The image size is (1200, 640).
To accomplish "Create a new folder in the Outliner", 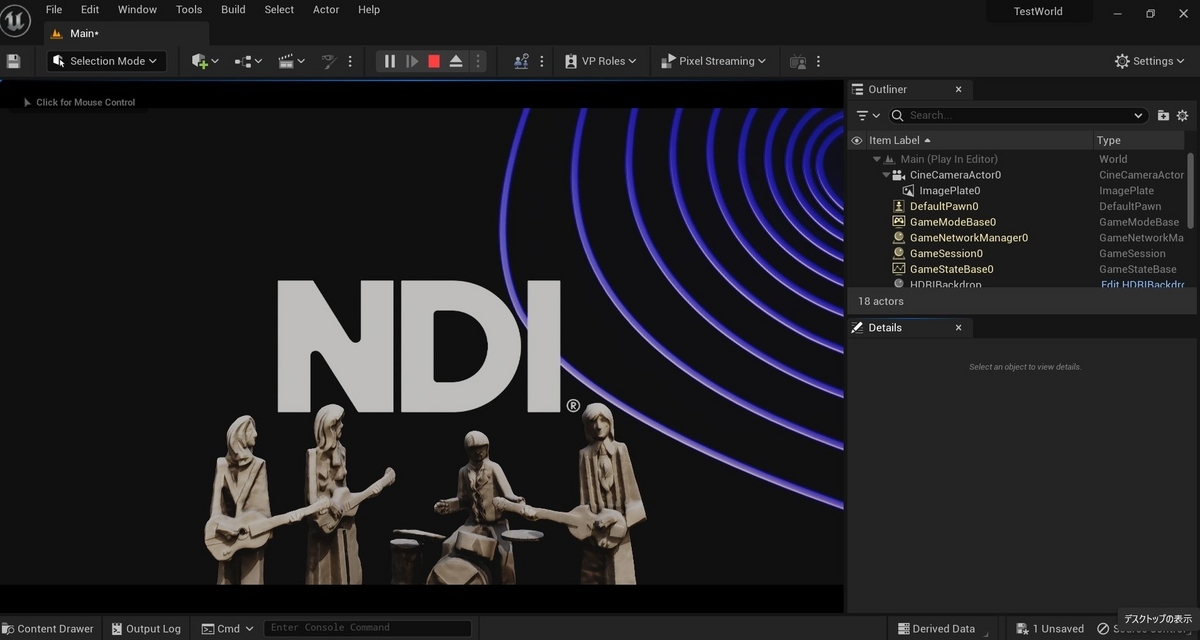I will pos(1163,115).
